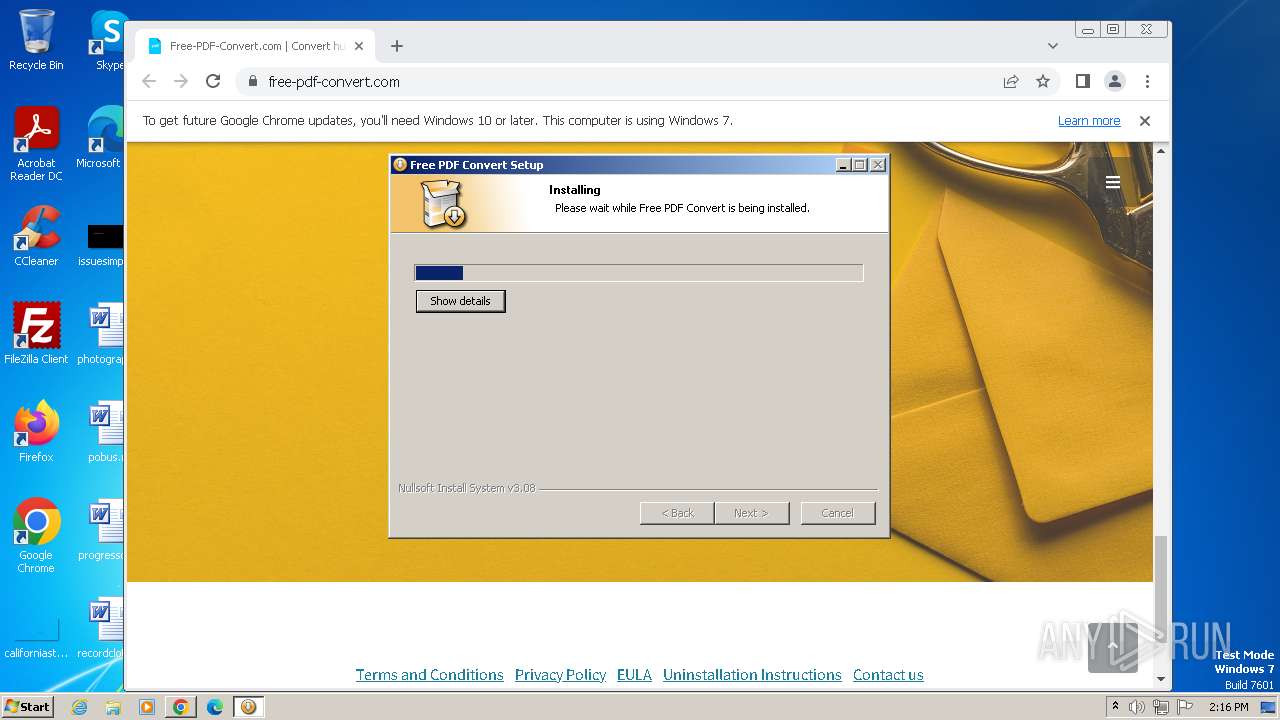The width and height of the screenshot is (1280, 720).
Task: Click the installer package icon
Action: pos(443,205)
